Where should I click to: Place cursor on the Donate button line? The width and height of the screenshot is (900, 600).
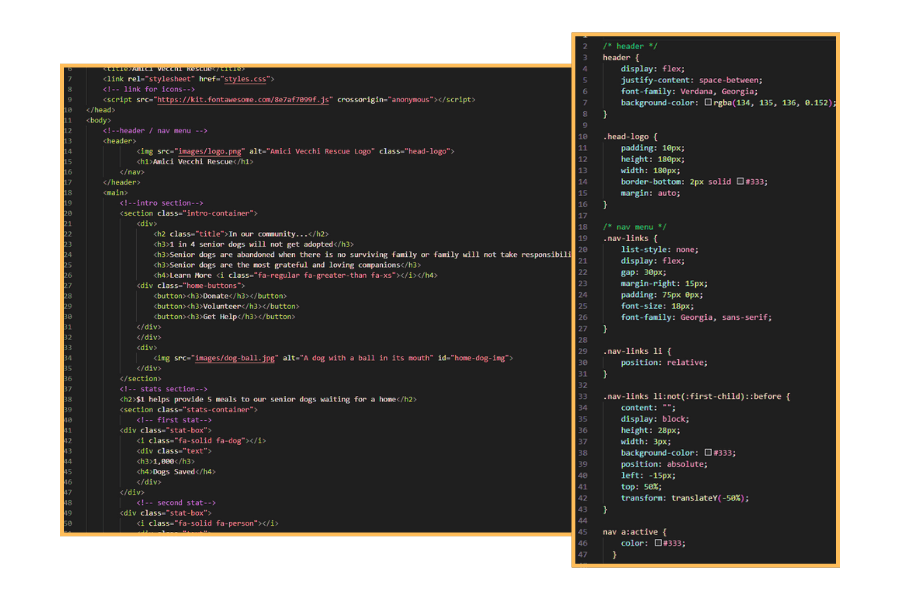coord(220,296)
